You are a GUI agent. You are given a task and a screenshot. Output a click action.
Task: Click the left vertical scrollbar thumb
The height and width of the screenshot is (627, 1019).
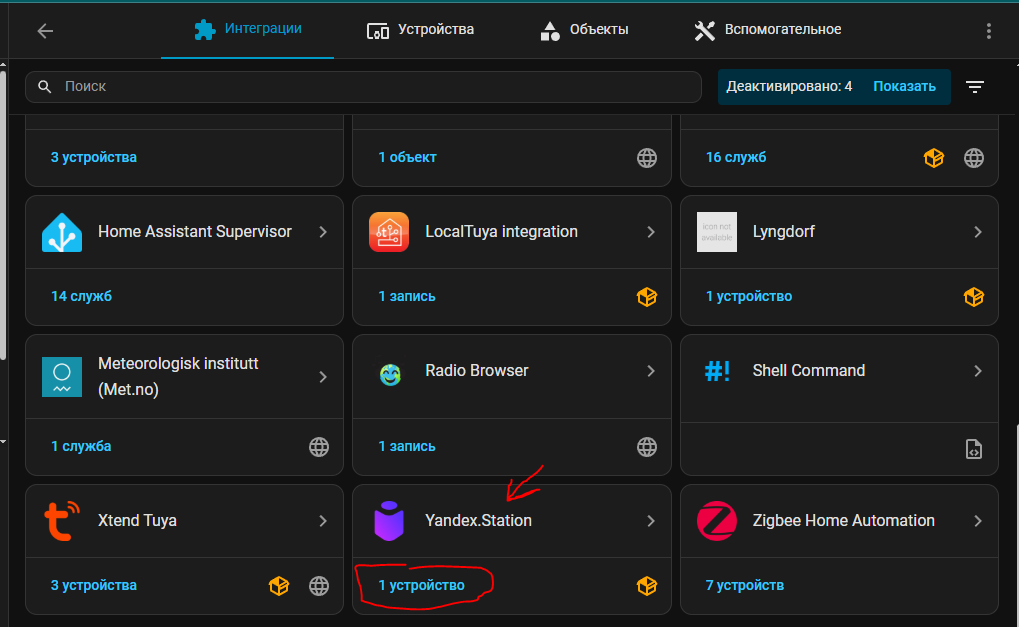click(3, 214)
